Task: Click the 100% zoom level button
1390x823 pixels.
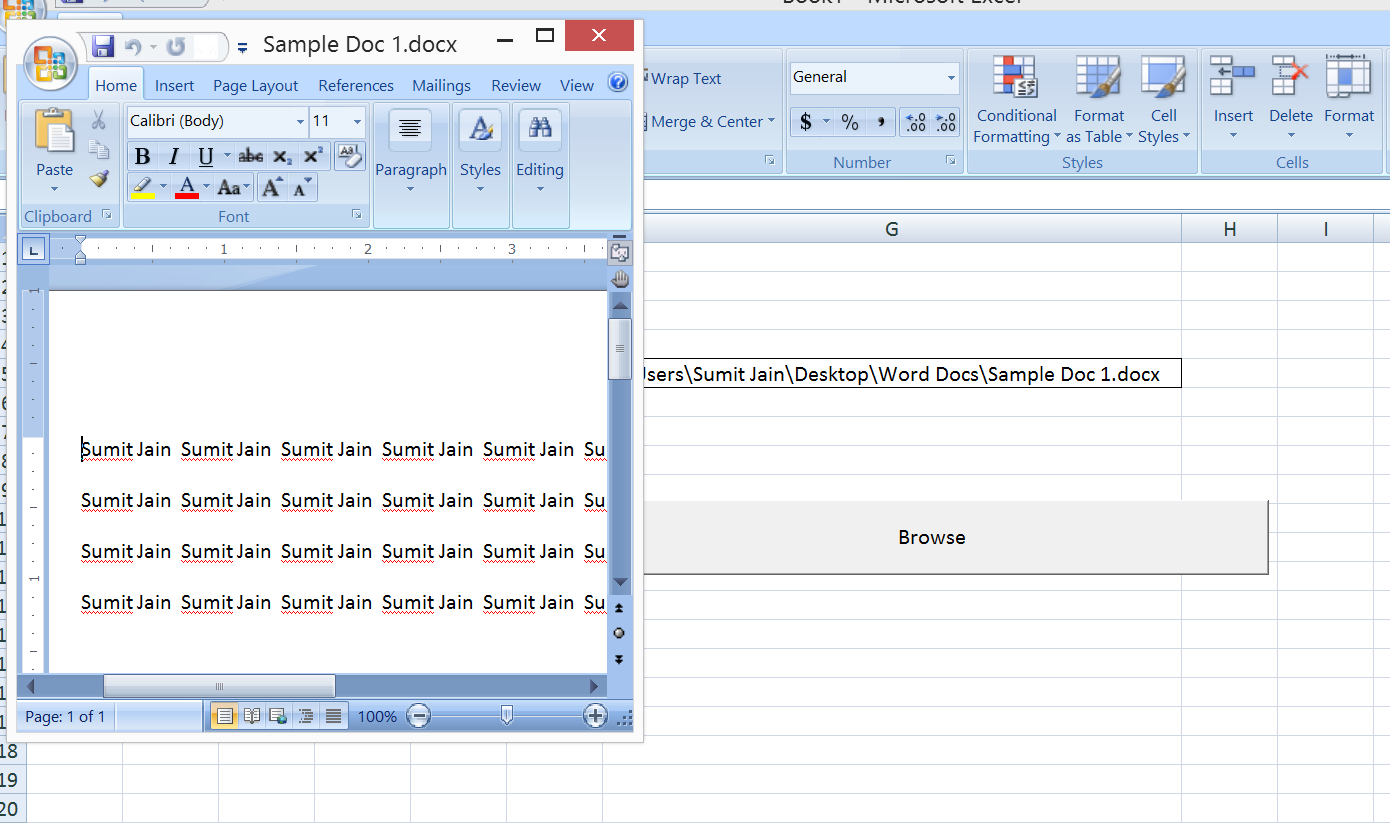Action: [378, 716]
